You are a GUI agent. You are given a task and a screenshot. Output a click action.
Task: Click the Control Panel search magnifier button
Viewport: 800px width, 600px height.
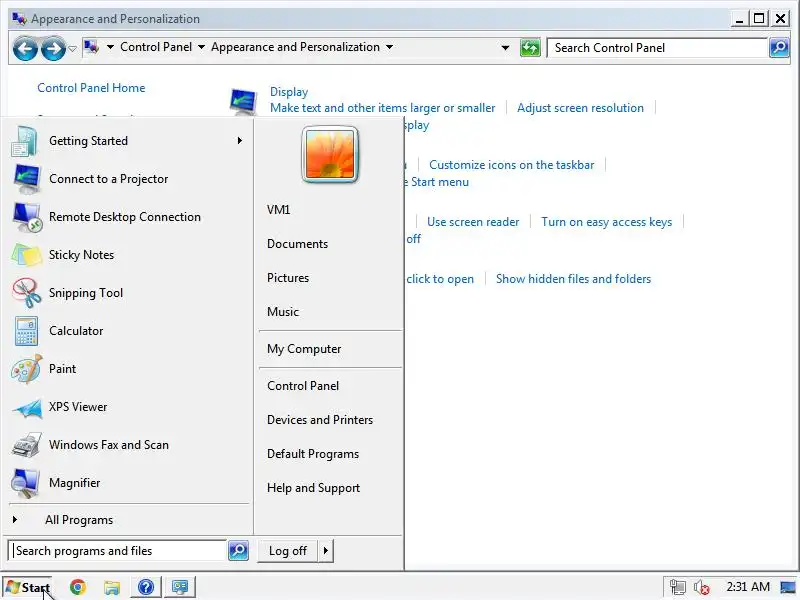779,48
